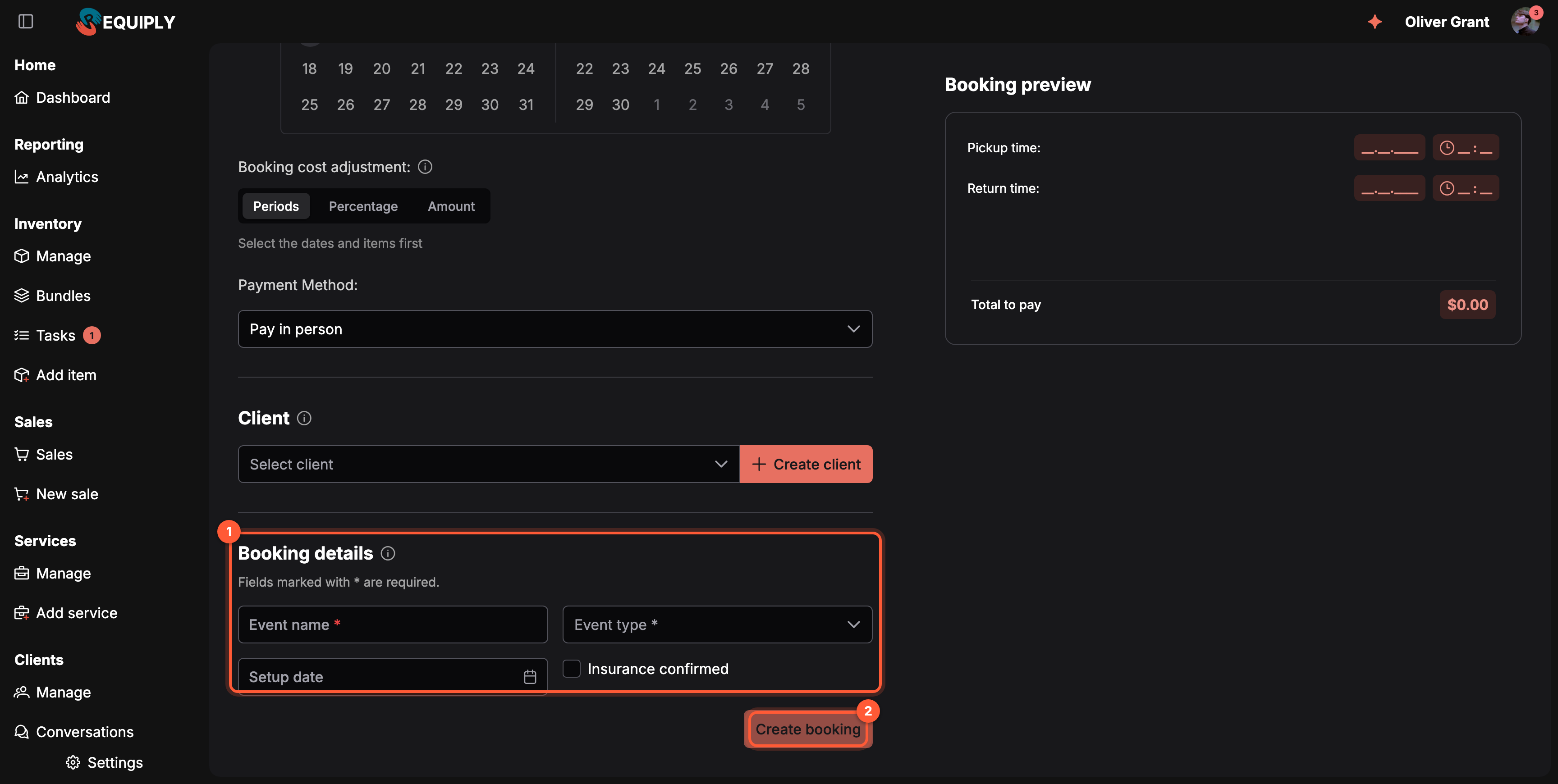Image resolution: width=1558 pixels, height=784 pixels.
Task: Click the Add service briefcase icon
Action: tap(22, 612)
